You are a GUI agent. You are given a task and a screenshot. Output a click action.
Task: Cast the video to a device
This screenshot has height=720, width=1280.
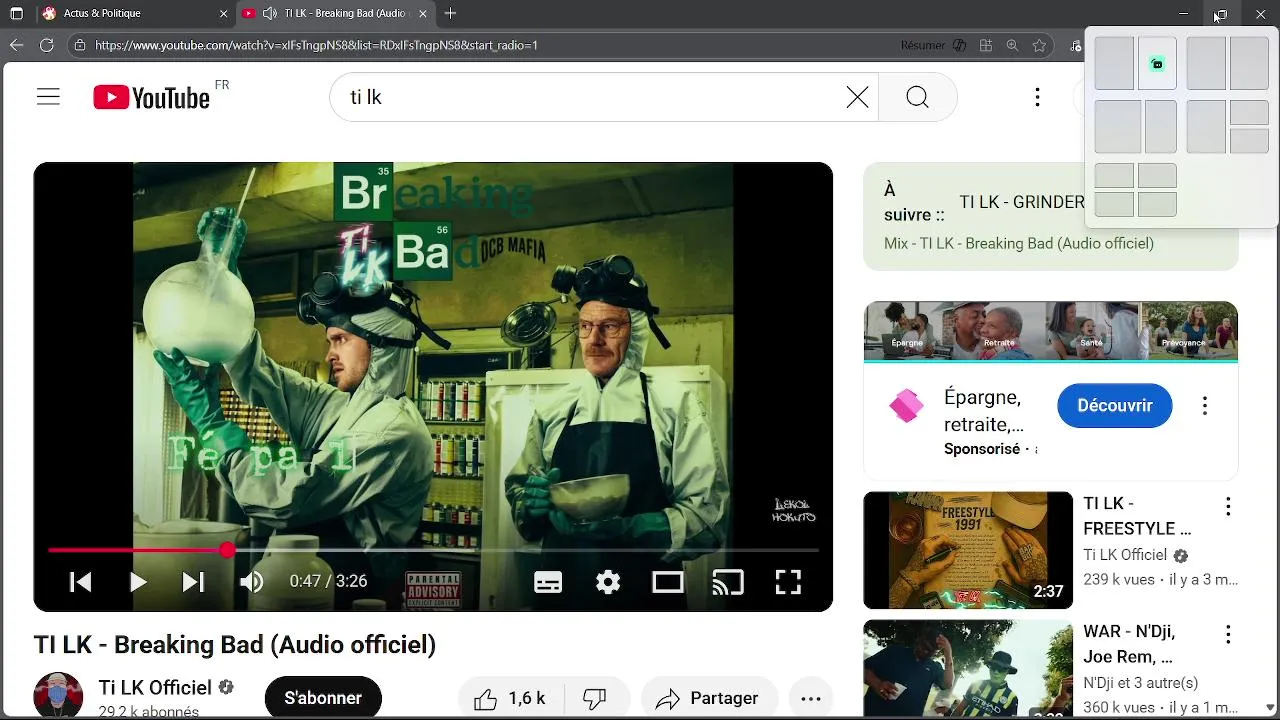(x=728, y=582)
